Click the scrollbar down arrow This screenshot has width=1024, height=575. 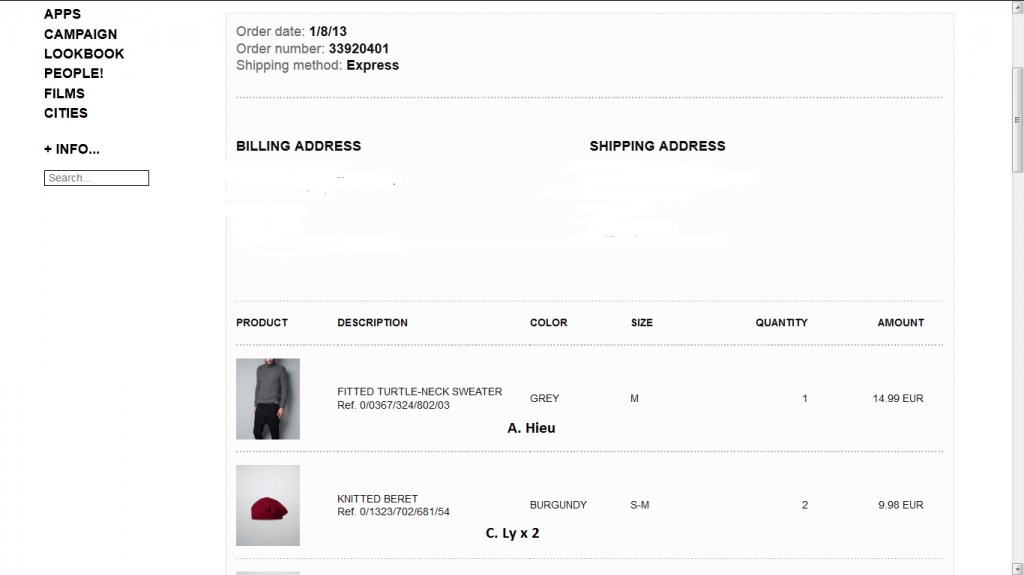click(1018, 568)
